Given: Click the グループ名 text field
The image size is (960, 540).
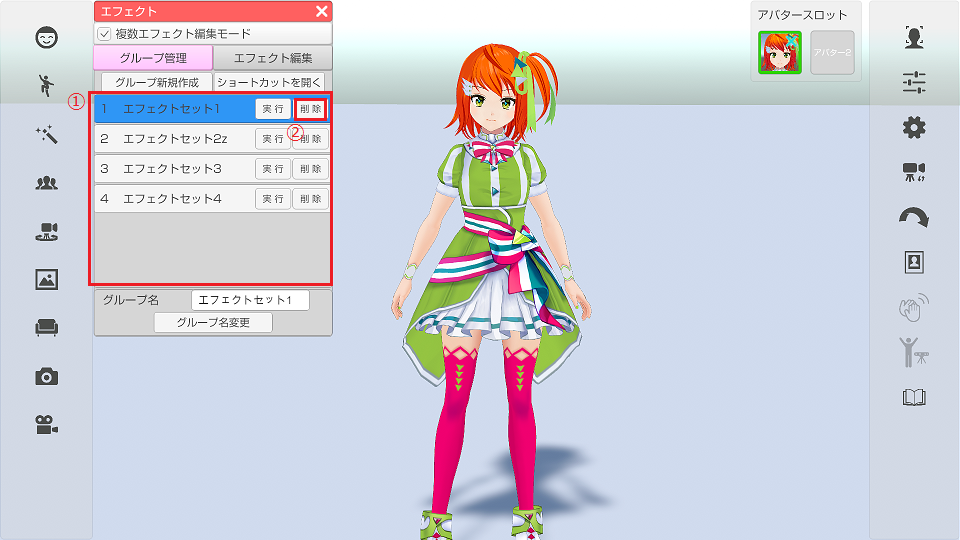Looking at the screenshot, I should [250, 300].
